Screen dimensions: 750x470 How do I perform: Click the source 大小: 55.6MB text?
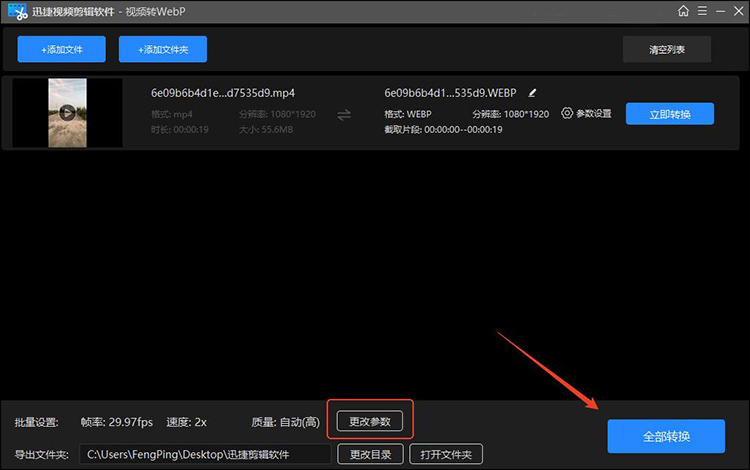pos(266,130)
